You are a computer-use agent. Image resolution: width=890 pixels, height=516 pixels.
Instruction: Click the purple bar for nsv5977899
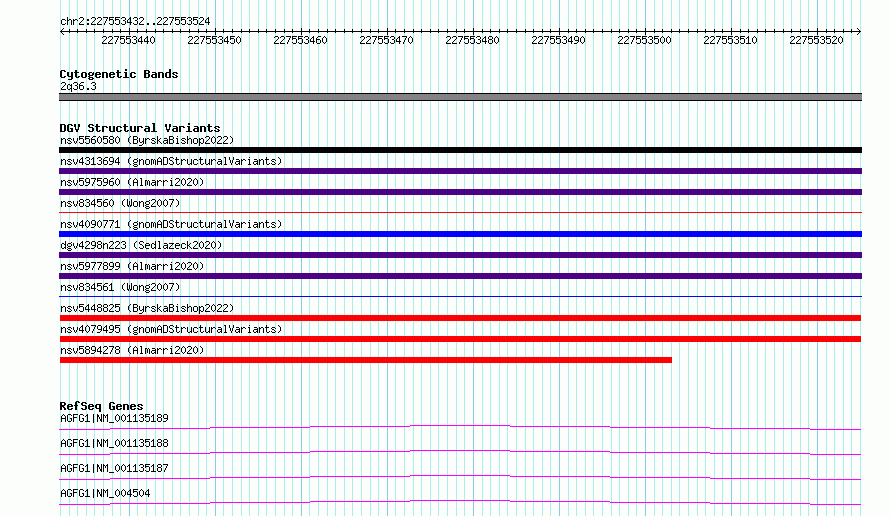[460, 276]
